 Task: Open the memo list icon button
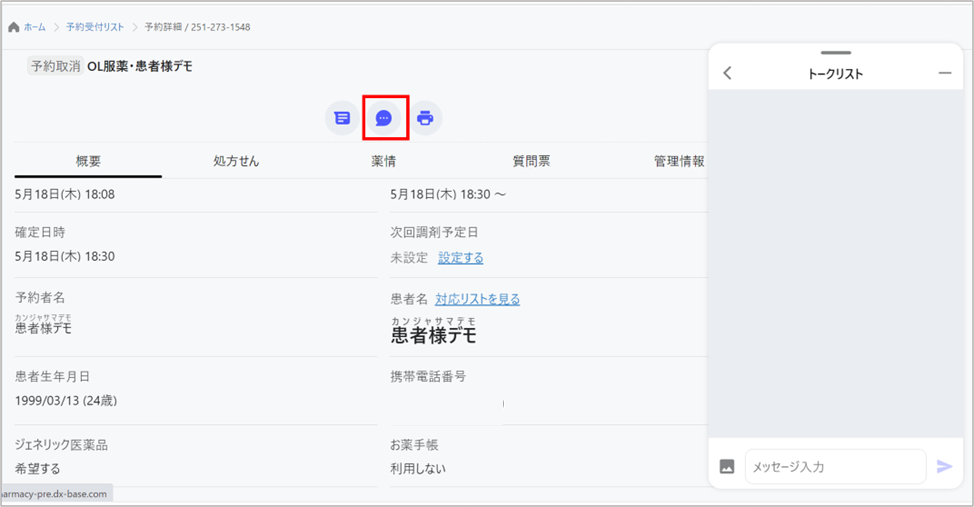tap(342, 118)
